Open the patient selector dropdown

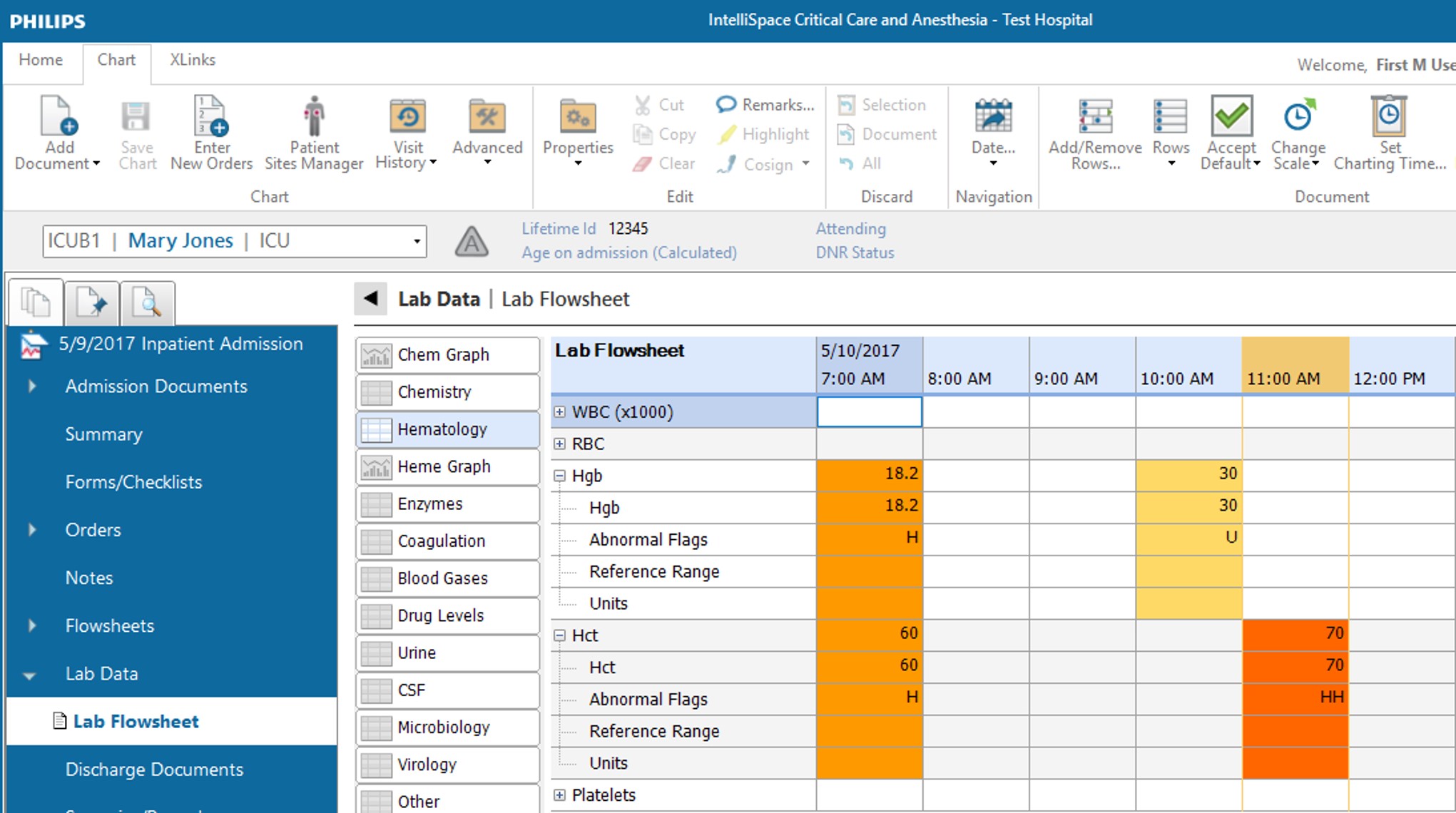tap(417, 241)
